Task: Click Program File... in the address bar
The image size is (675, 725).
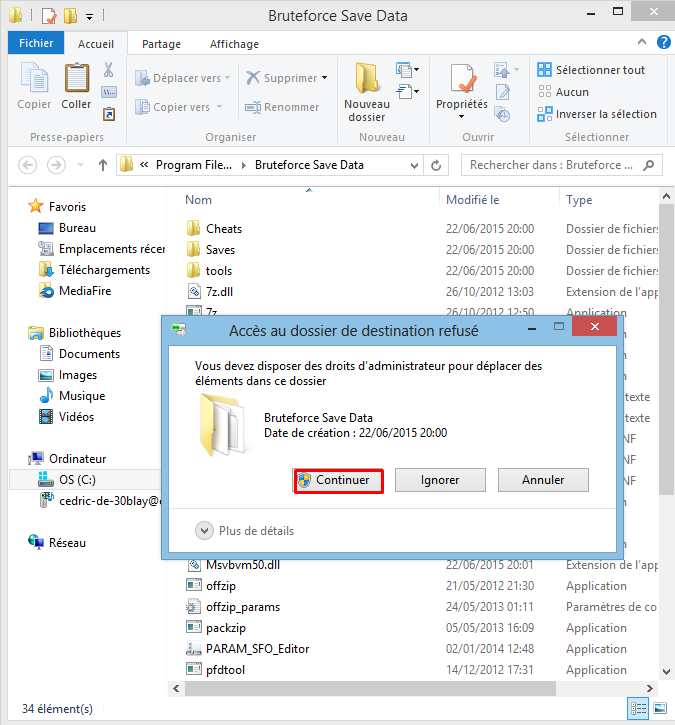Action: 194,165
